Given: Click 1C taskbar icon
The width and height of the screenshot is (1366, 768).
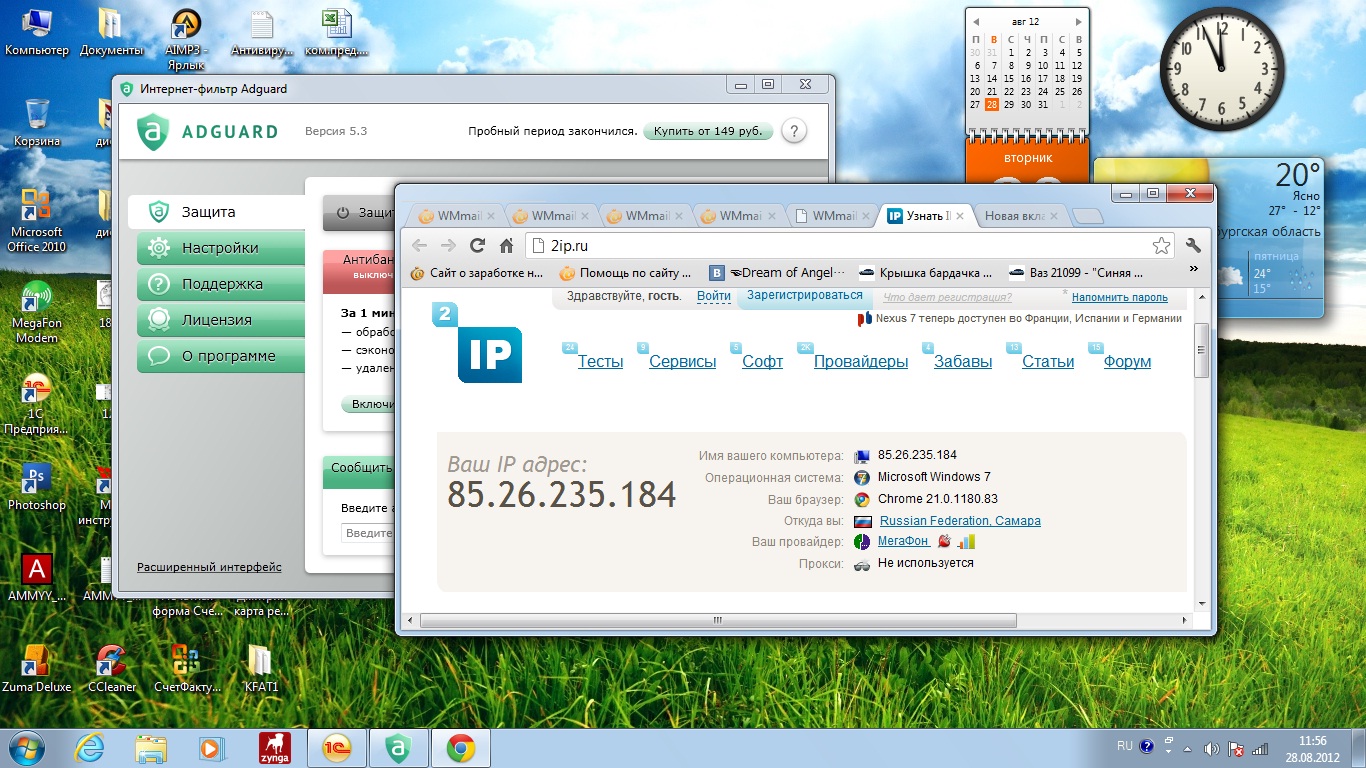Looking at the screenshot, I should [337, 748].
